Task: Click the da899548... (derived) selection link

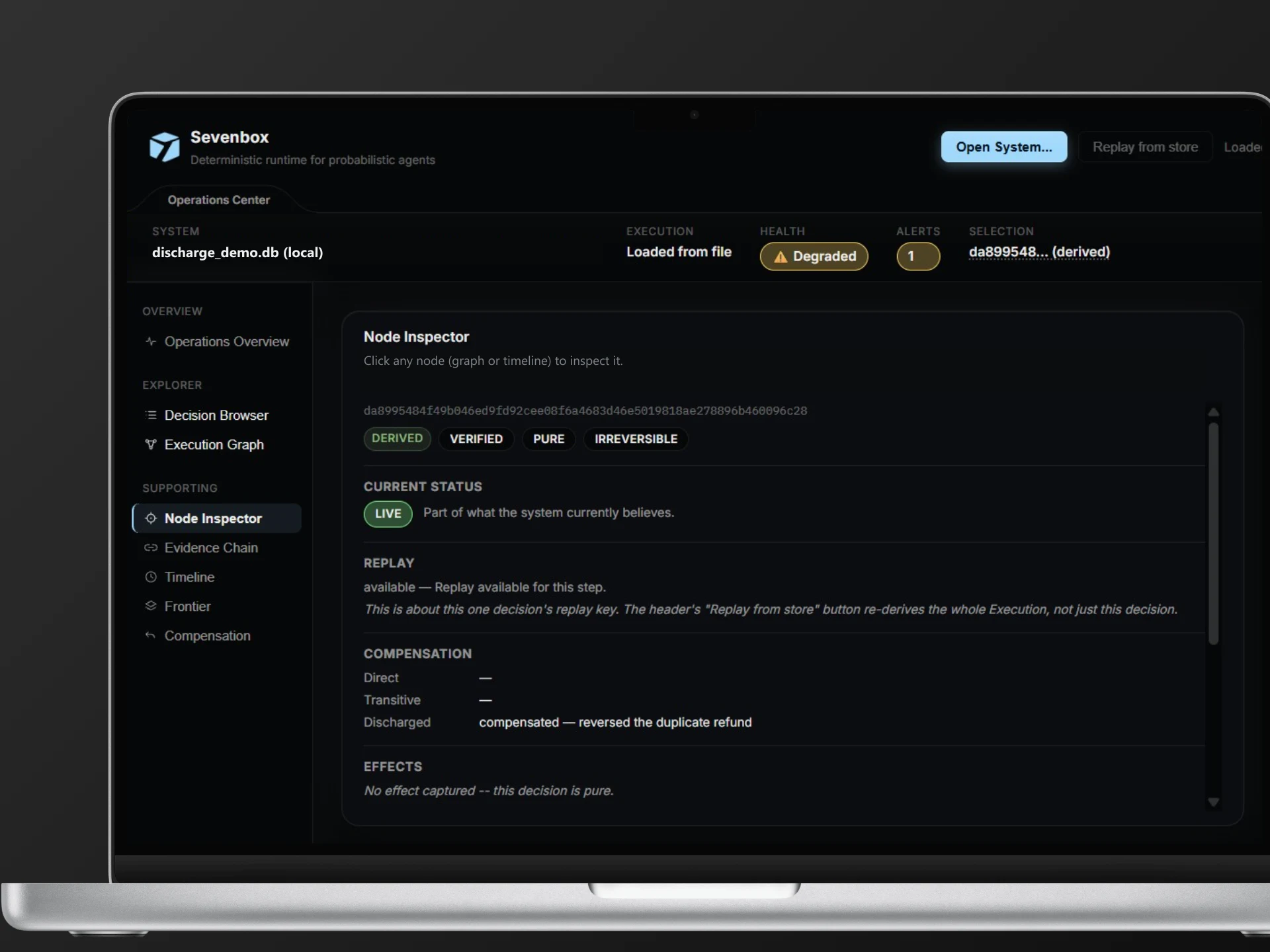Action: click(1039, 252)
